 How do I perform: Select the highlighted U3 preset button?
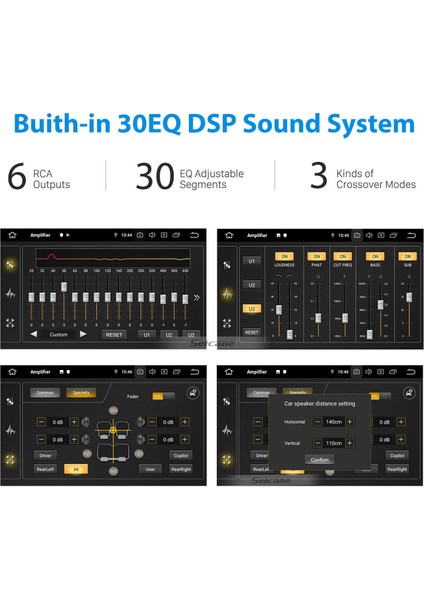(x=251, y=309)
